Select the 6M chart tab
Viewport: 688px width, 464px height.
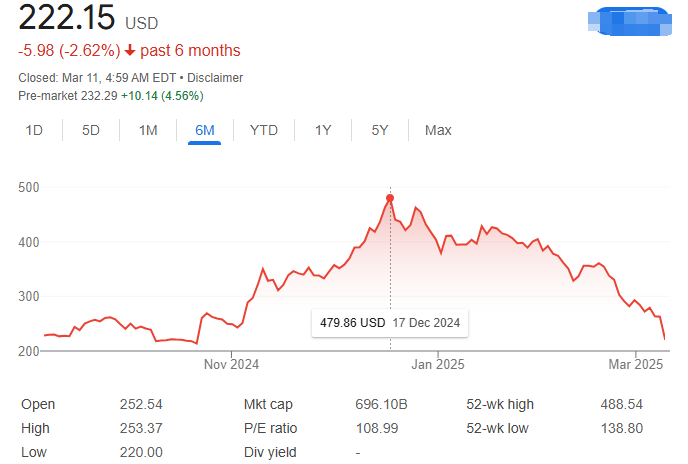[x=204, y=130]
